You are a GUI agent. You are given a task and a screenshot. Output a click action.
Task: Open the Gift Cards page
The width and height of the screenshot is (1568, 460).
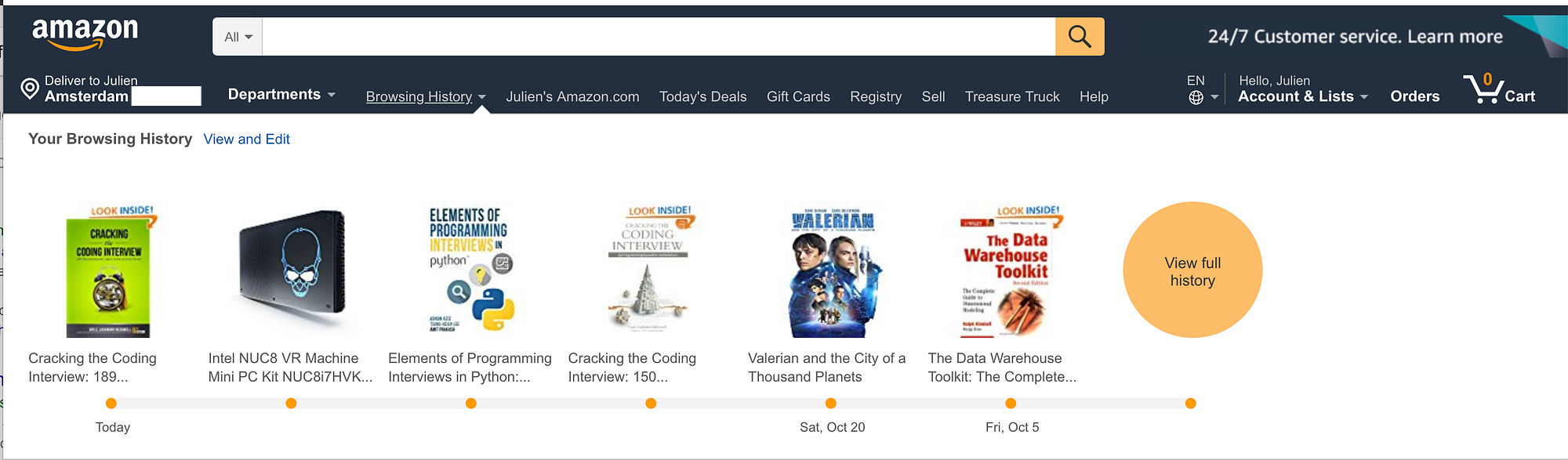click(x=798, y=96)
